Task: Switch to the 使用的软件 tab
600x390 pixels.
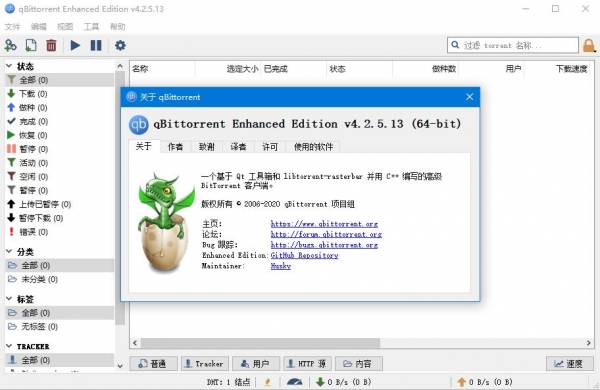Action: [313, 147]
